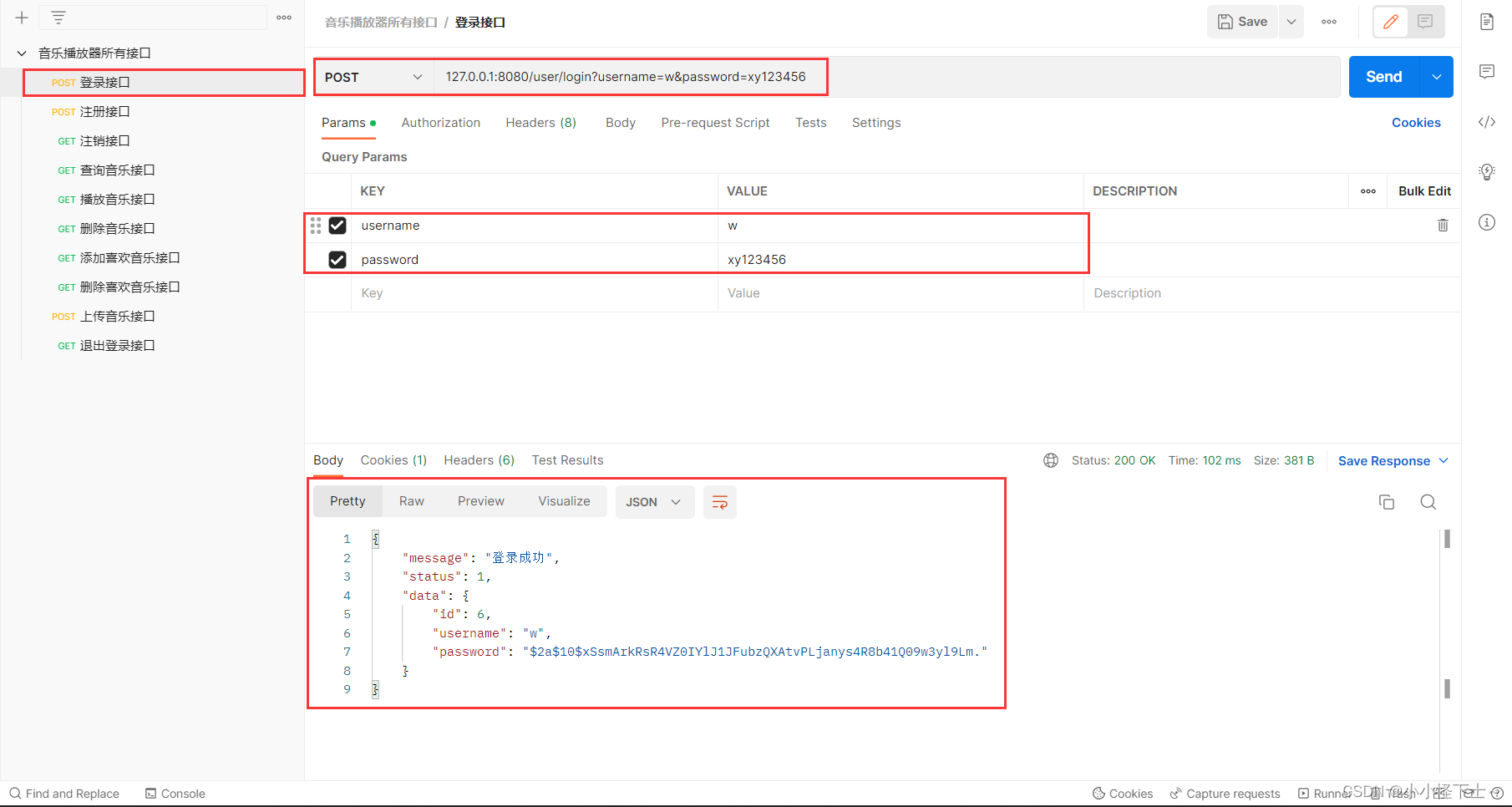This screenshot has height=807, width=1512.
Task: Collapse the 音乐播放器所有接口 collection
Action: point(22,53)
